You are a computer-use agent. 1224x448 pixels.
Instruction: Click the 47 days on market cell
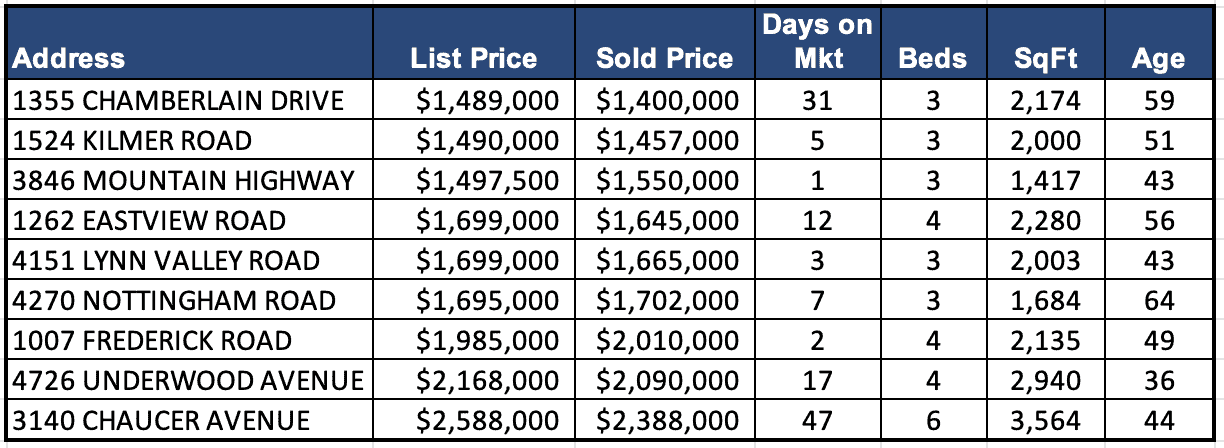pyautogui.click(x=818, y=420)
